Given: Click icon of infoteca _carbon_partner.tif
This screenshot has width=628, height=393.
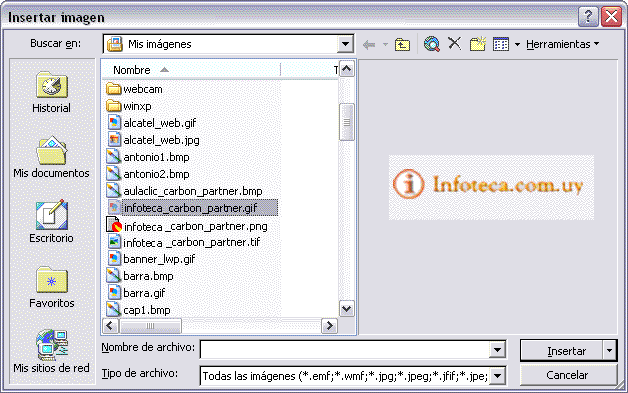Looking at the screenshot, I should pyautogui.click(x=114, y=242).
